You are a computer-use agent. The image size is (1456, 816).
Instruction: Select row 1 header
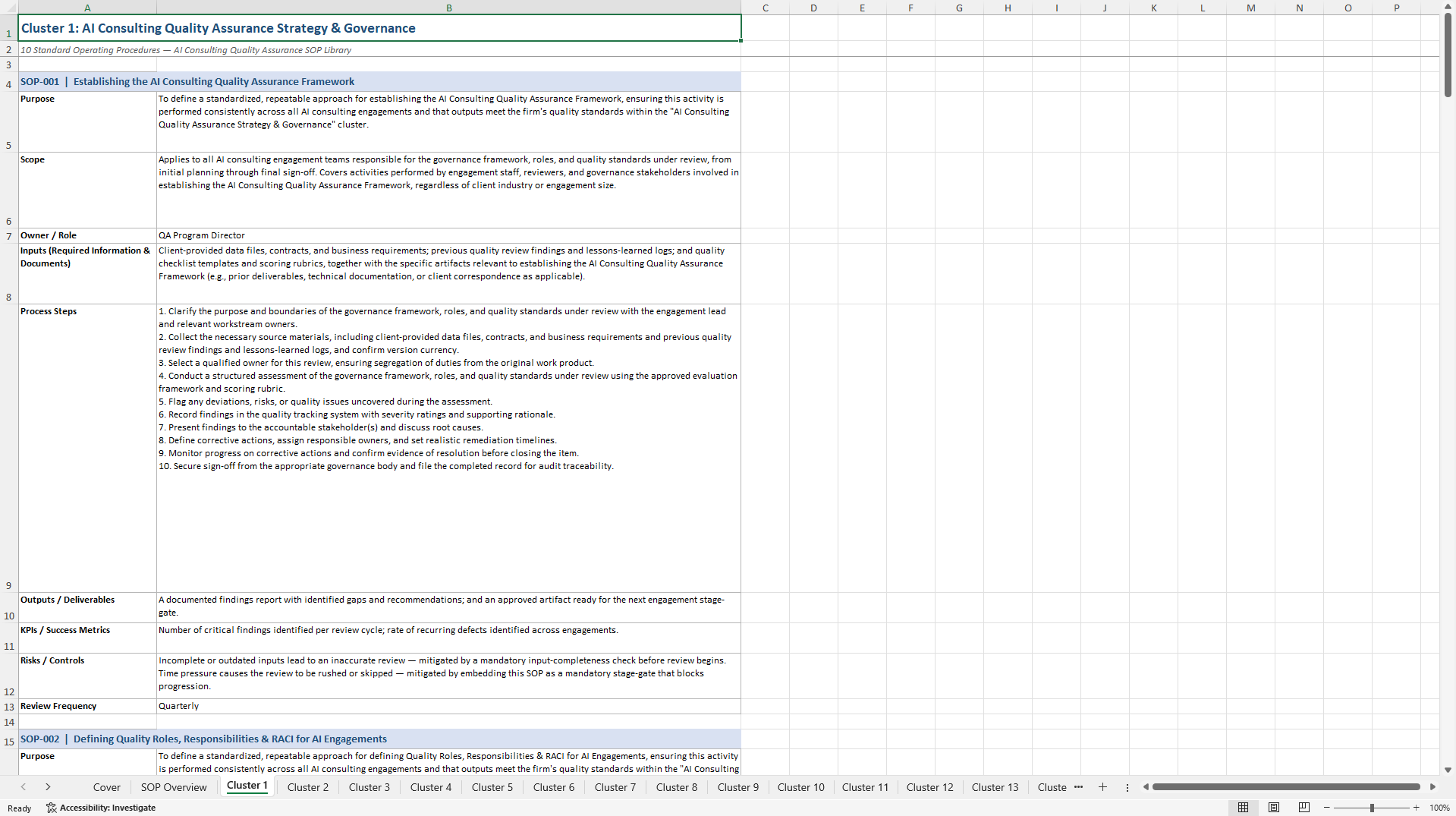click(x=9, y=28)
